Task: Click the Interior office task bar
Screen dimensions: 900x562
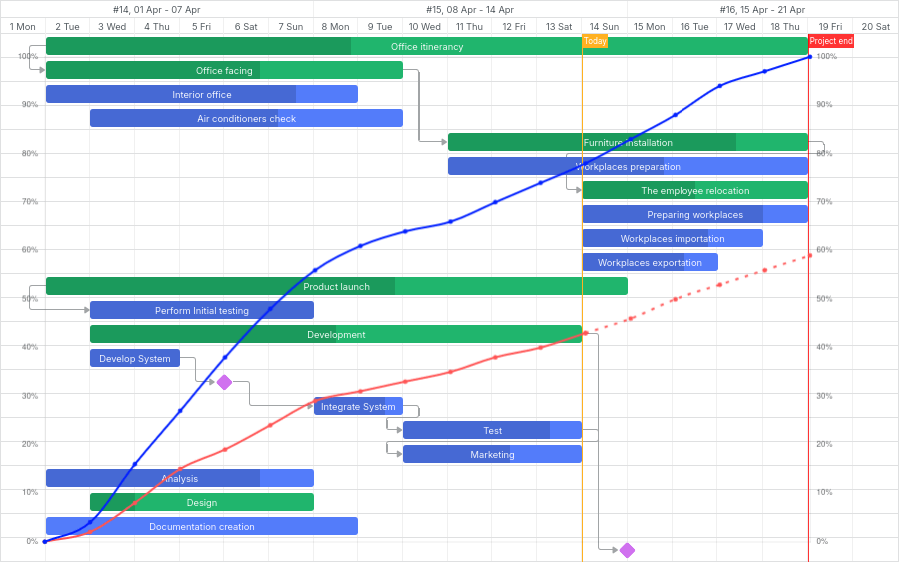Action: coord(201,94)
